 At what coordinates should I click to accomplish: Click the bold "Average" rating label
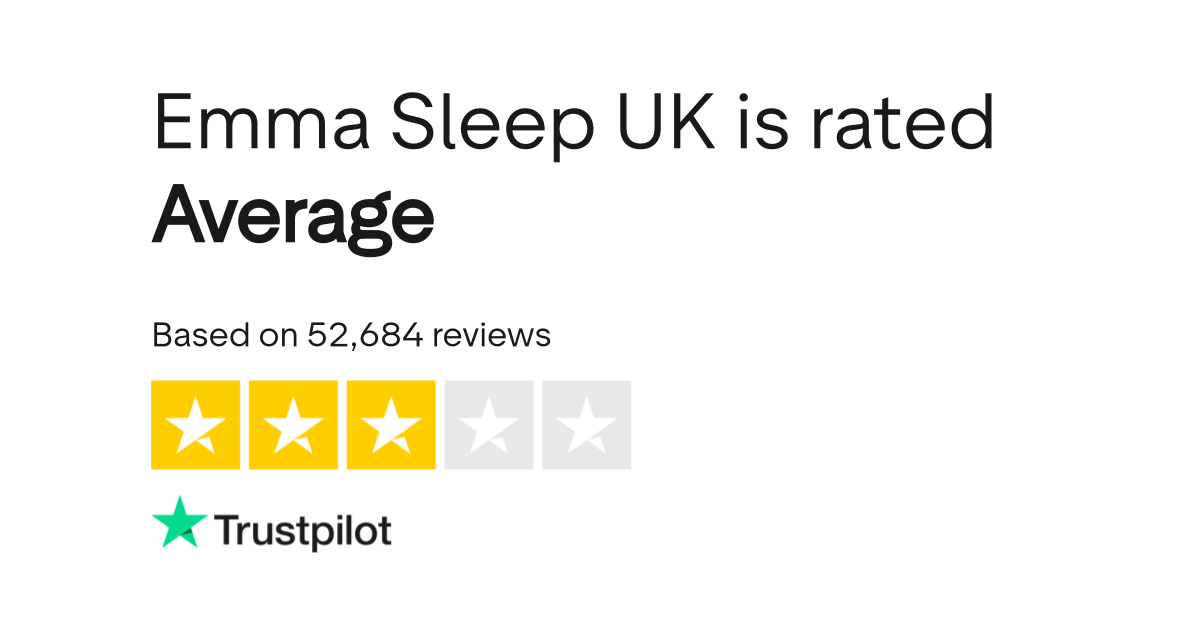pyautogui.click(x=293, y=217)
